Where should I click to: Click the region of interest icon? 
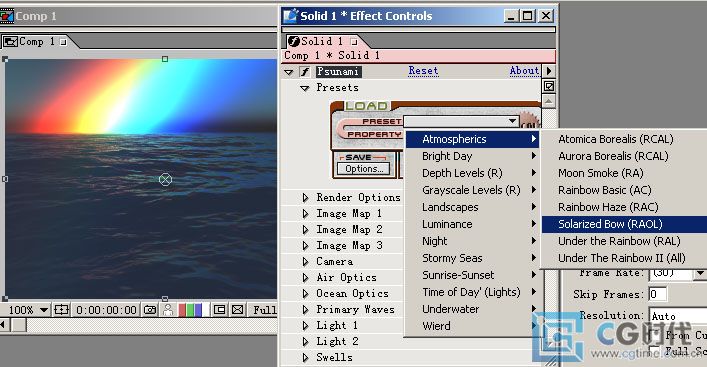click(220, 310)
